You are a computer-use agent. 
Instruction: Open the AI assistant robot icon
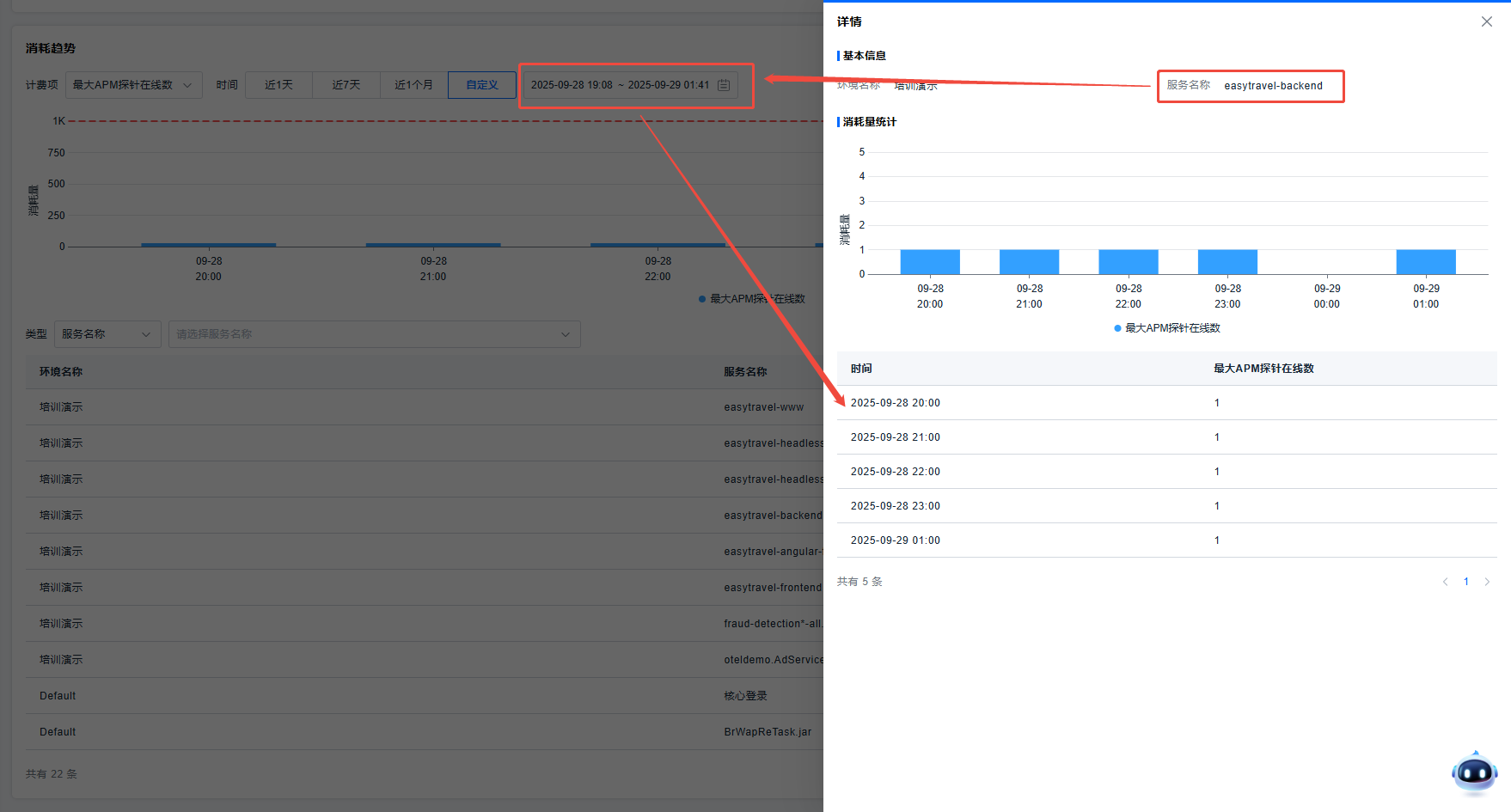point(1474,772)
